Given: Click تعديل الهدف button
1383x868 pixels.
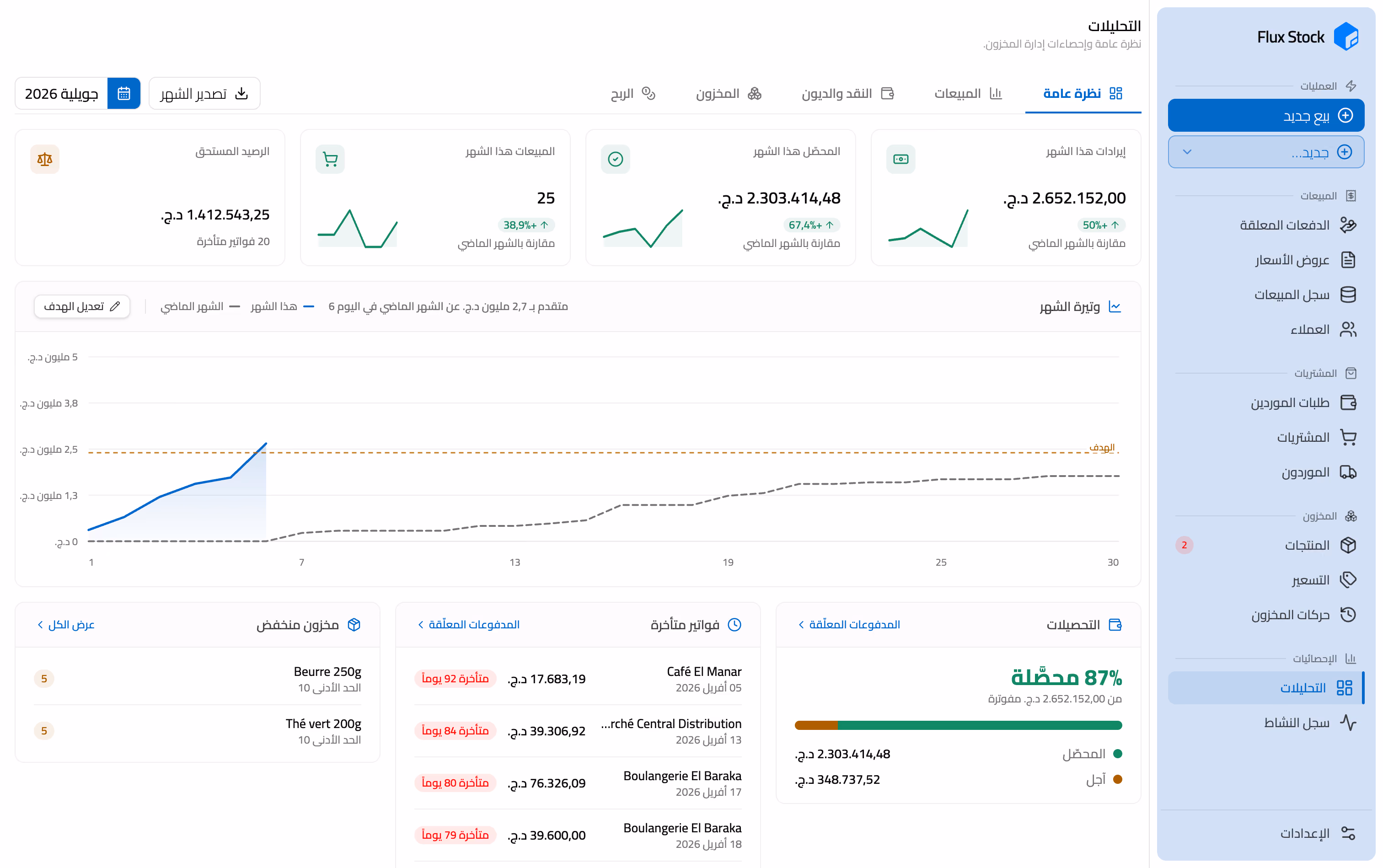Looking at the screenshot, I should (x=82, y=306).
